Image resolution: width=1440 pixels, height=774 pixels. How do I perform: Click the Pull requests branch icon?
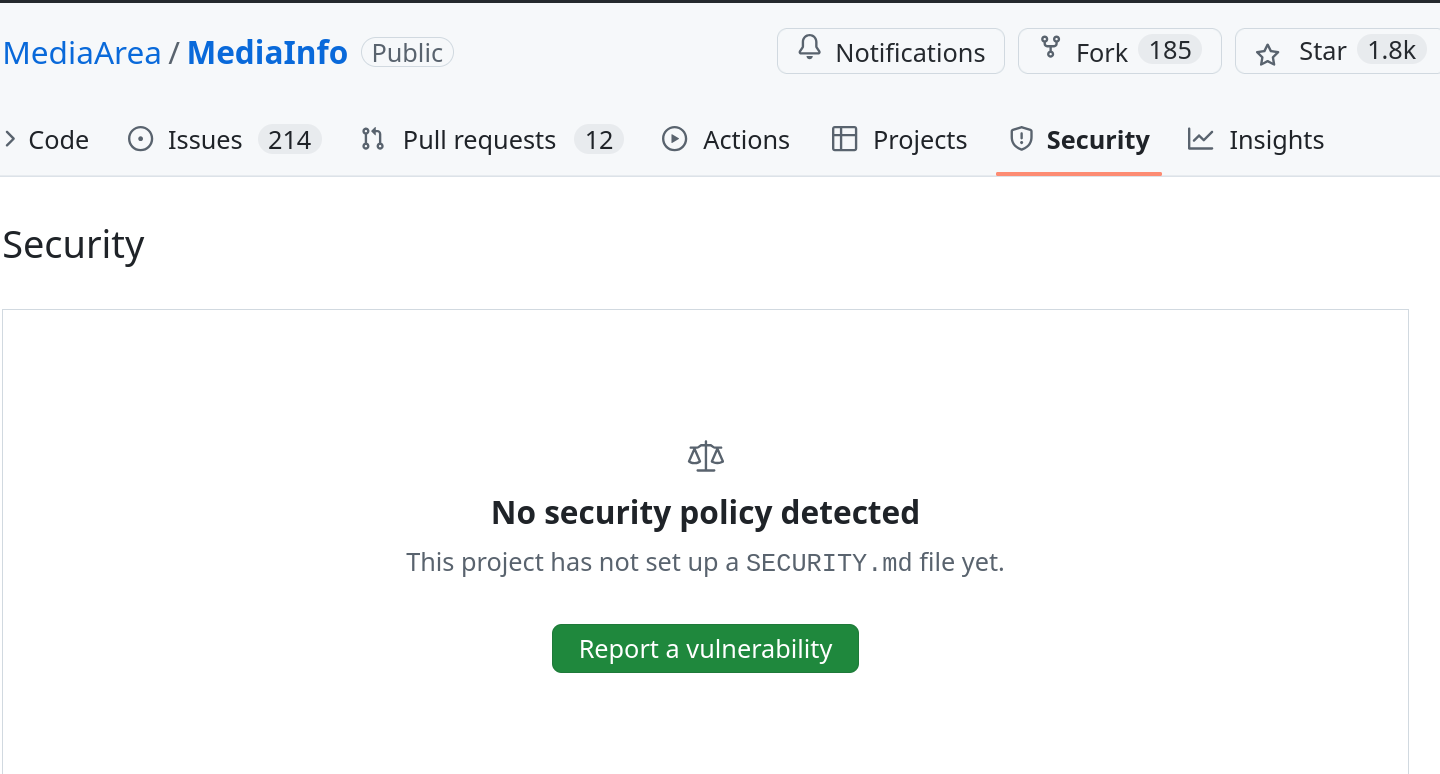[373, 140]
